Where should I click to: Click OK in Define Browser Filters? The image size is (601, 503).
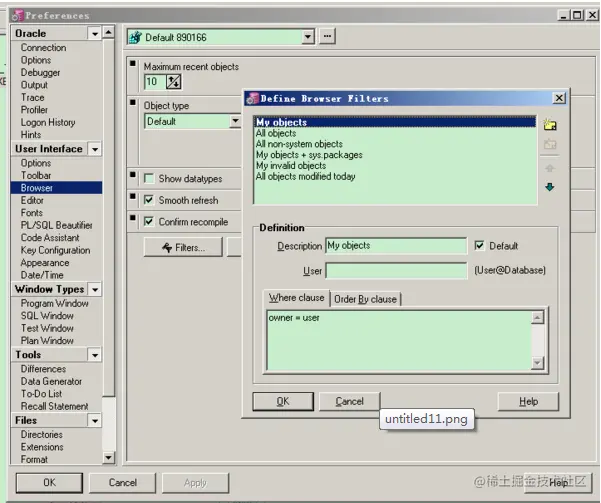click(283, 401)
